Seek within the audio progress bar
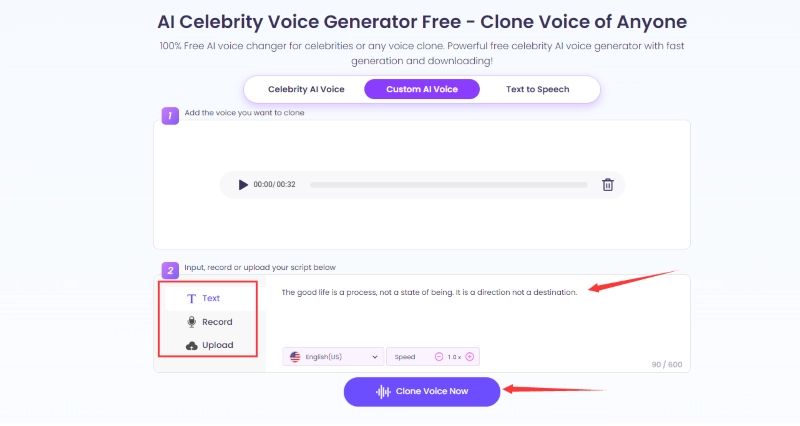 click(448, 185)
